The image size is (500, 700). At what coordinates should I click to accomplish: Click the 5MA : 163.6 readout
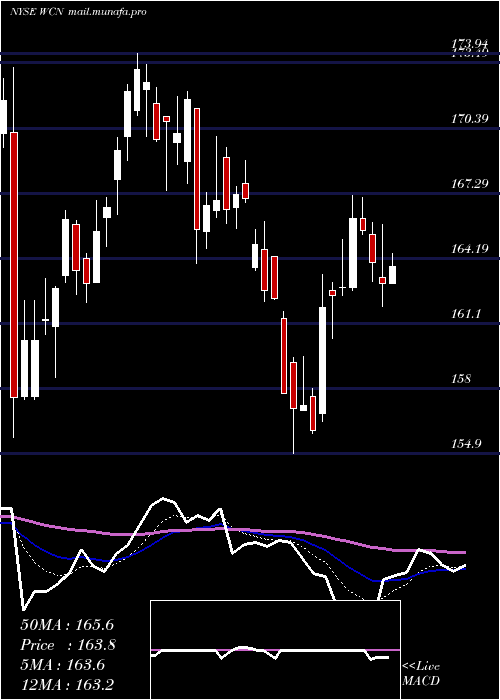click(x=62, y=665)
